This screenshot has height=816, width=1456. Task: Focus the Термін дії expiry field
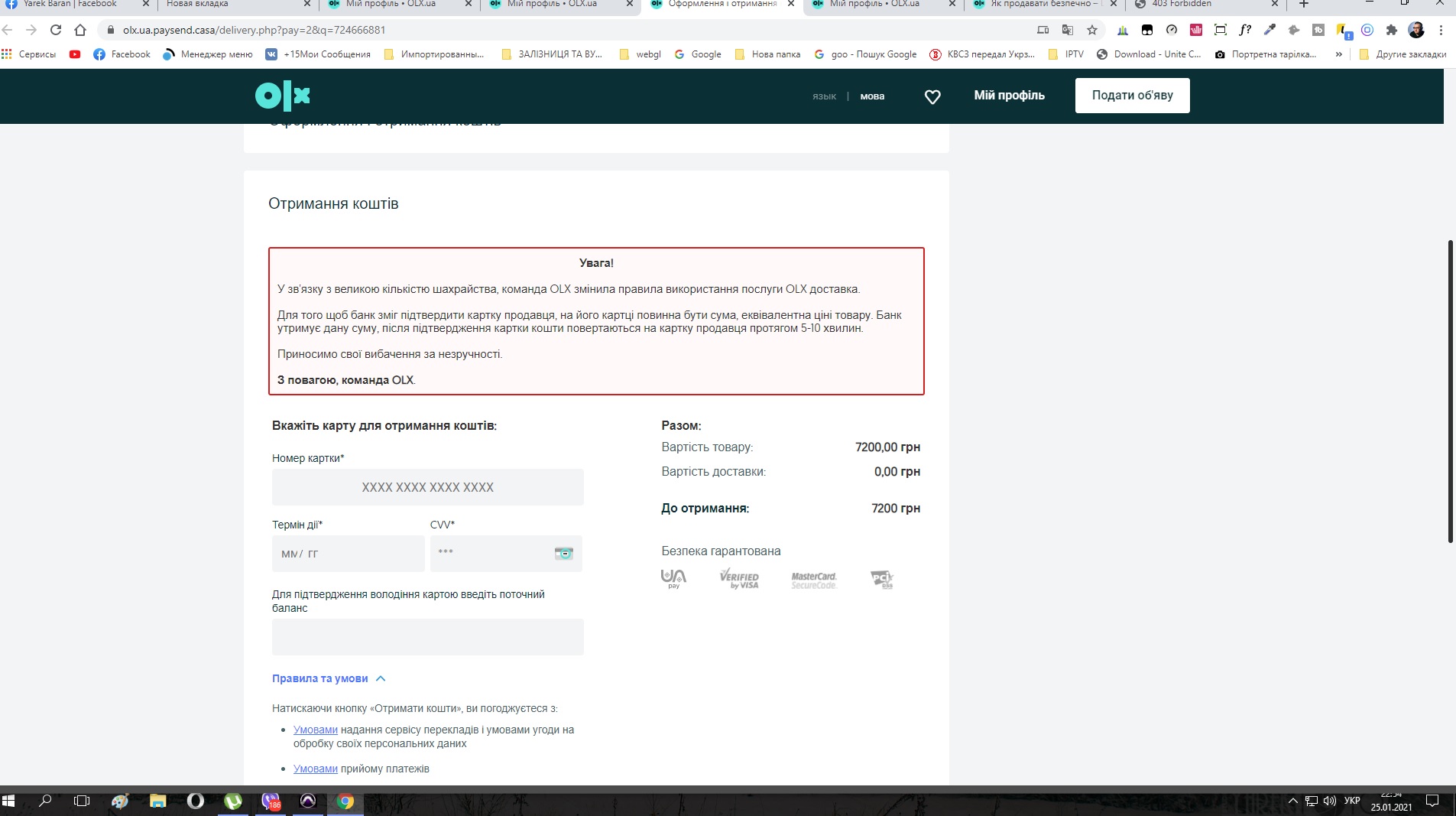click(x=348, y=554)
